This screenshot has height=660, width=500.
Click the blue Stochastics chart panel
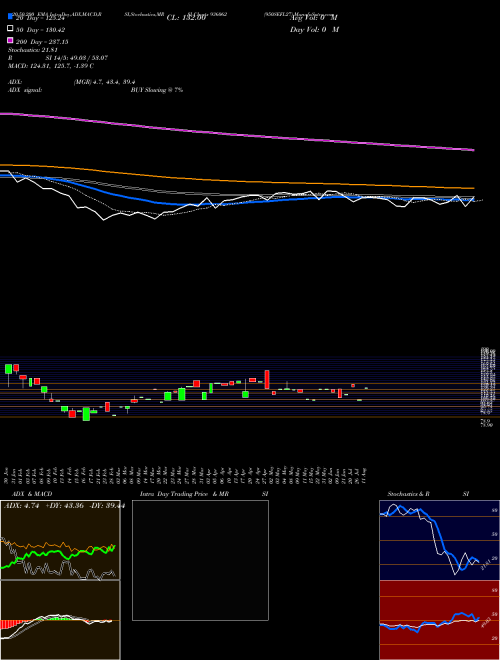point(439,540)
